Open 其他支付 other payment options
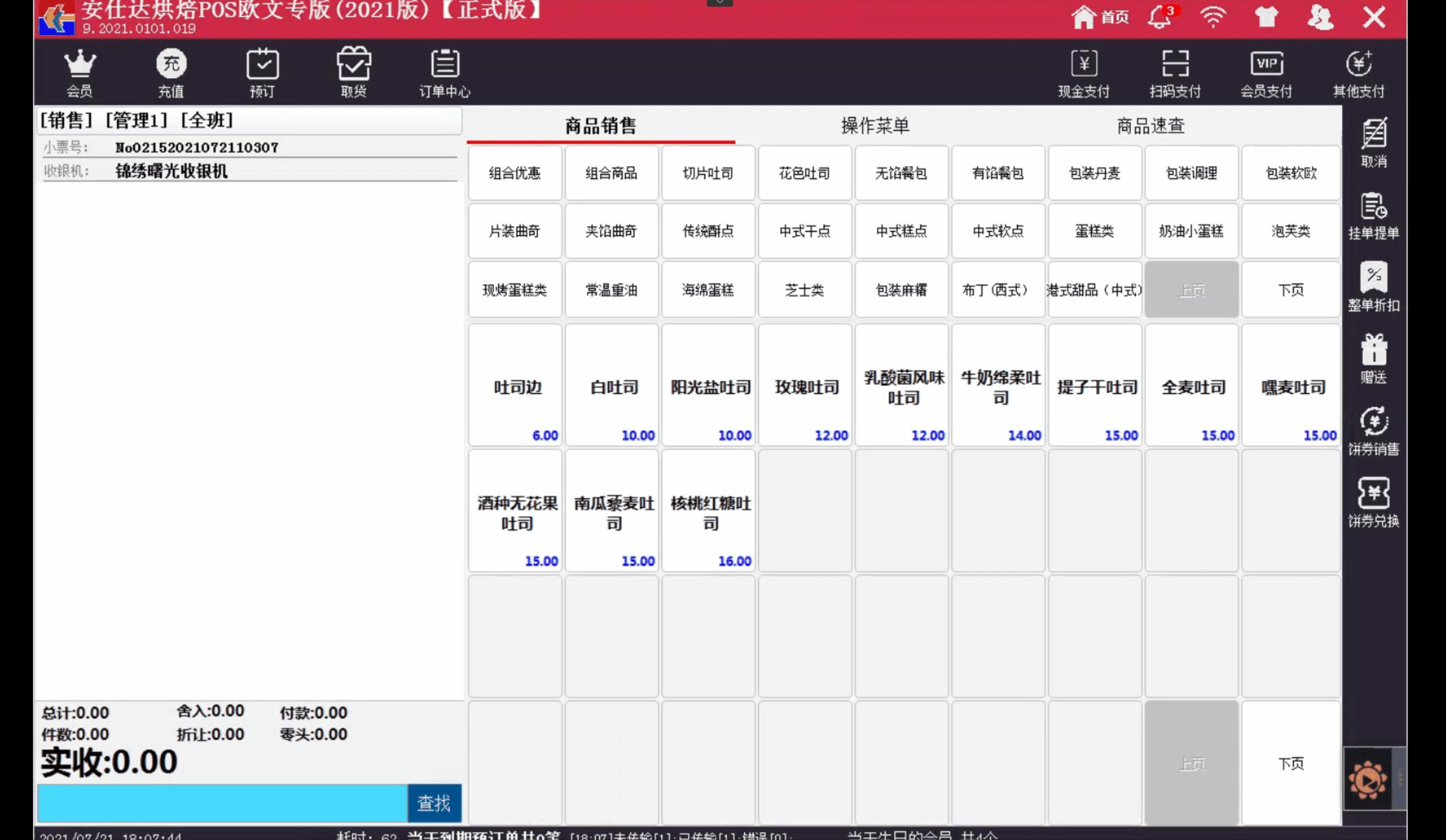1446x840 pixels. coord(1358,71)
